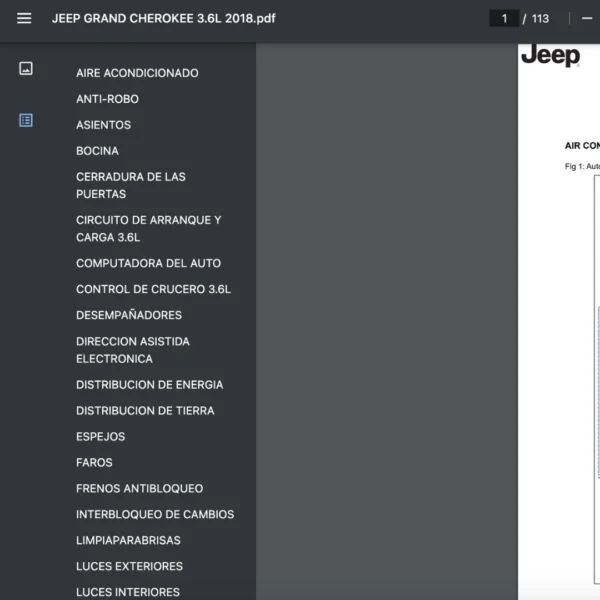Screen dimensions: 600x600
Task: Edit the current page number field
Action: click(x=504, y=18)
